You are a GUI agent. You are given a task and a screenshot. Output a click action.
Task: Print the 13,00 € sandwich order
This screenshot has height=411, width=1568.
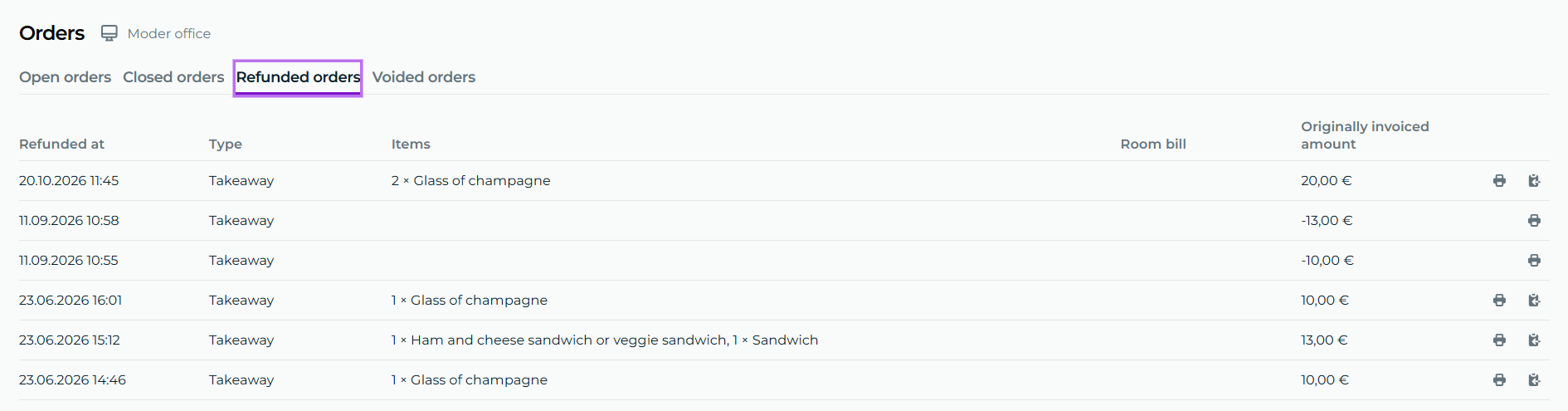point(1499,340)
